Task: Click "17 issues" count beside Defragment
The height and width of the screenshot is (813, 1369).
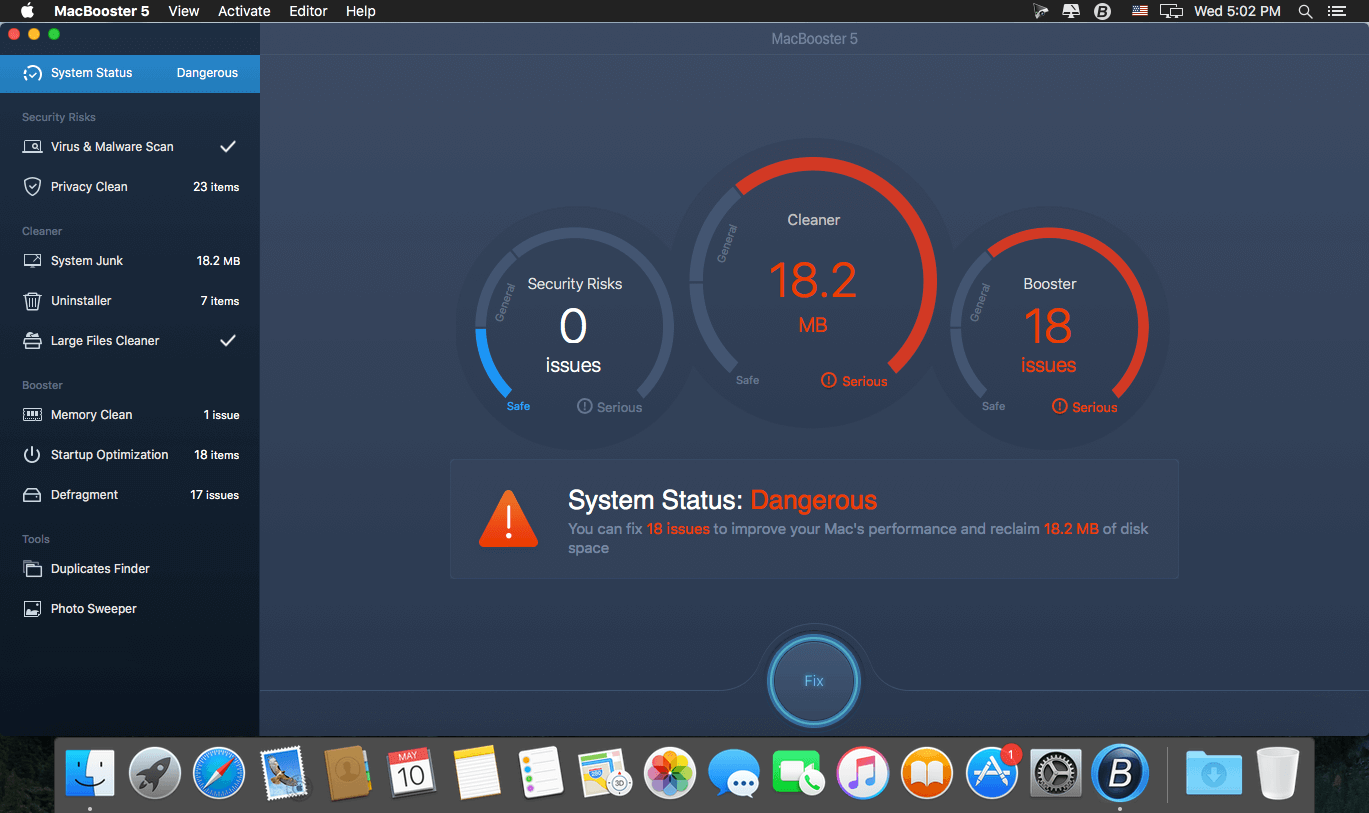Action: [215, 495]
